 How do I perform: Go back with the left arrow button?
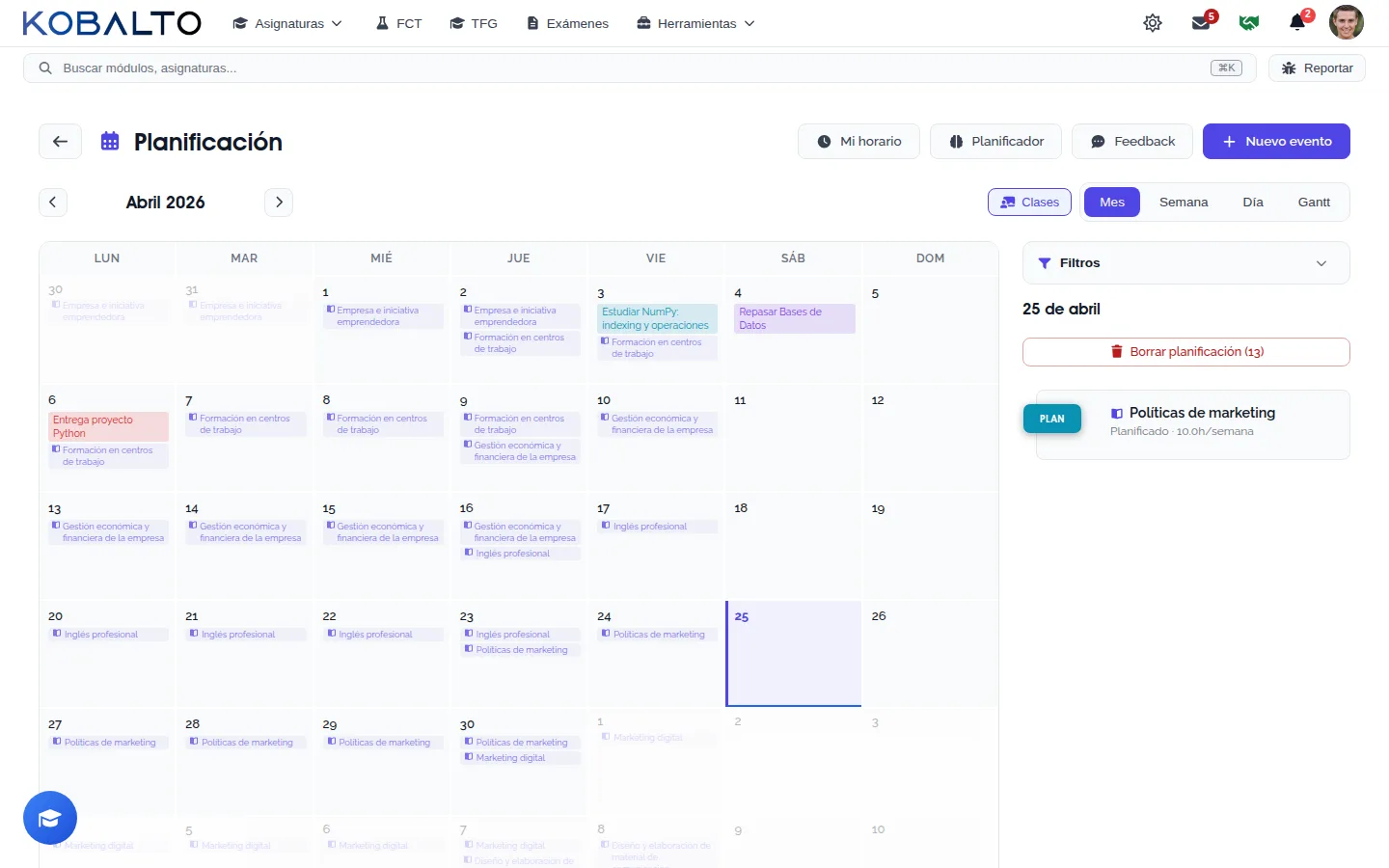click(x=60, y=141)
